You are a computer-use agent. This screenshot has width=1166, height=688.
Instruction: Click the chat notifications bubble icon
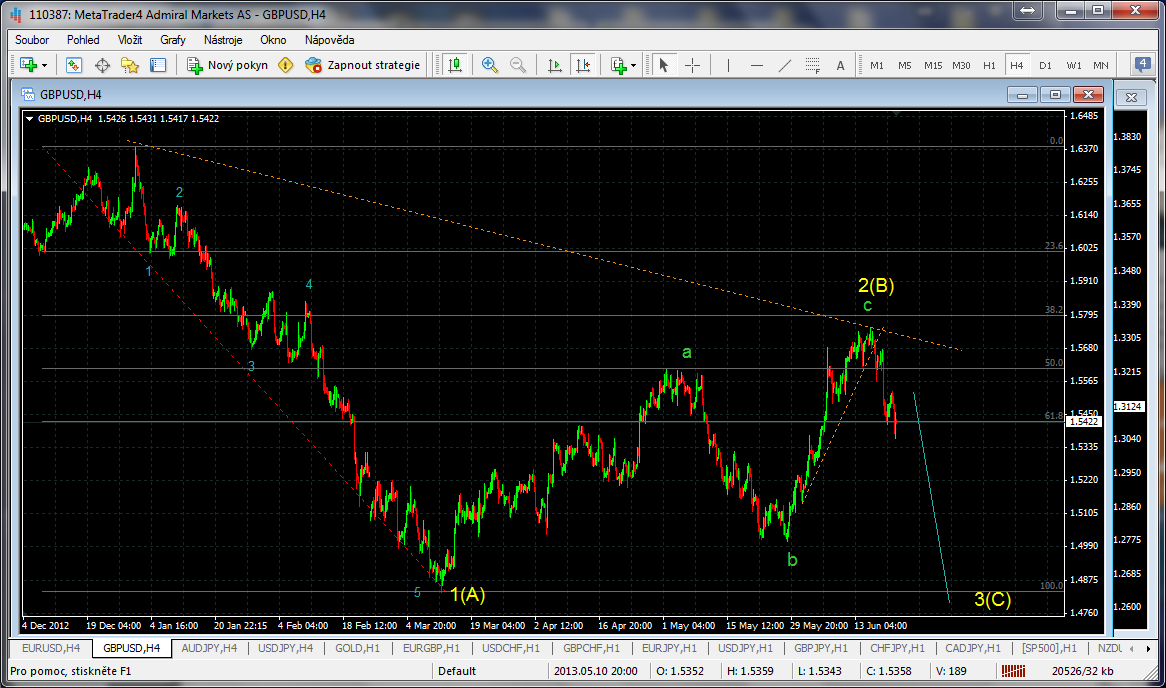click(1142, 65)
